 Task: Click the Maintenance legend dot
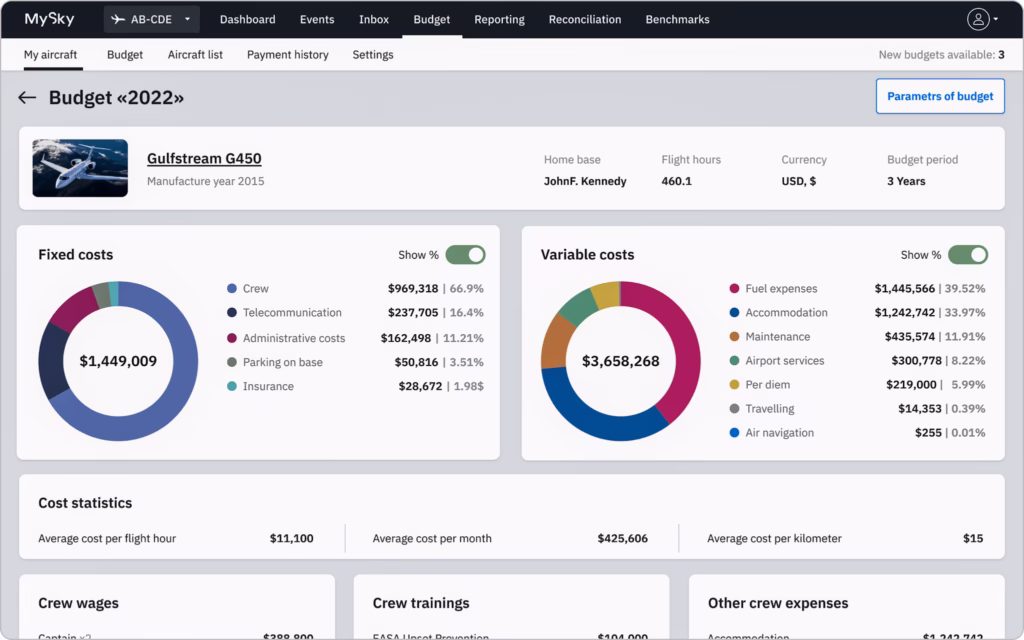click(x=735, y=337)
